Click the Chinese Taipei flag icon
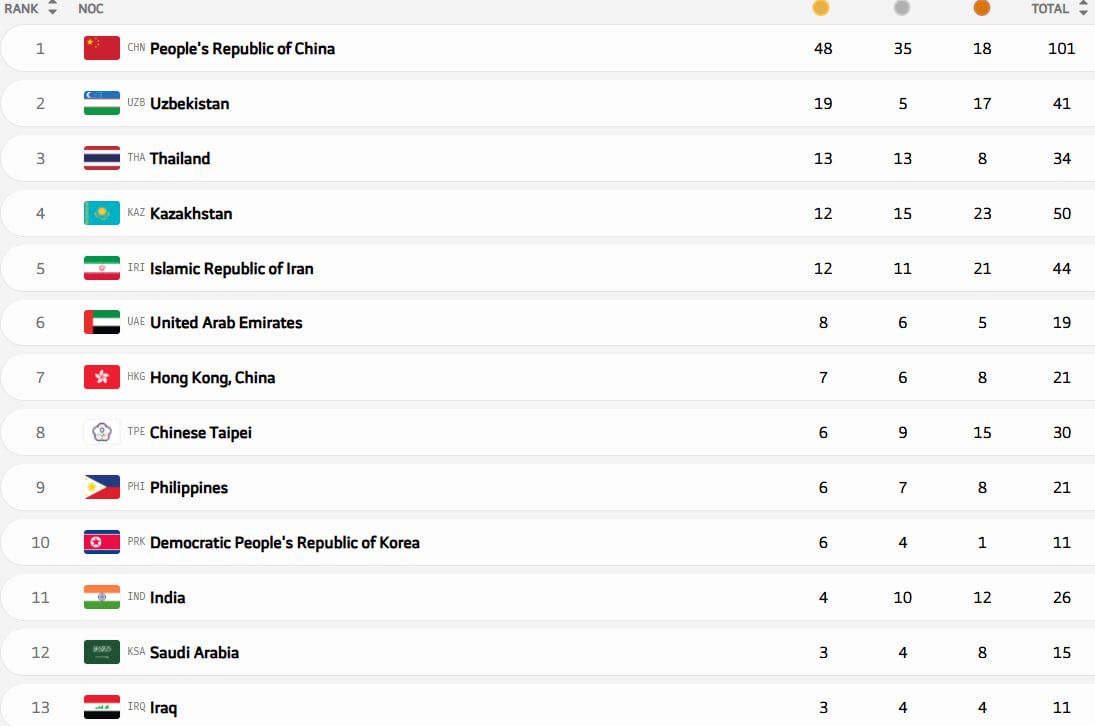1095x726 pixels. pyautogui.click(x=102, y=432)
